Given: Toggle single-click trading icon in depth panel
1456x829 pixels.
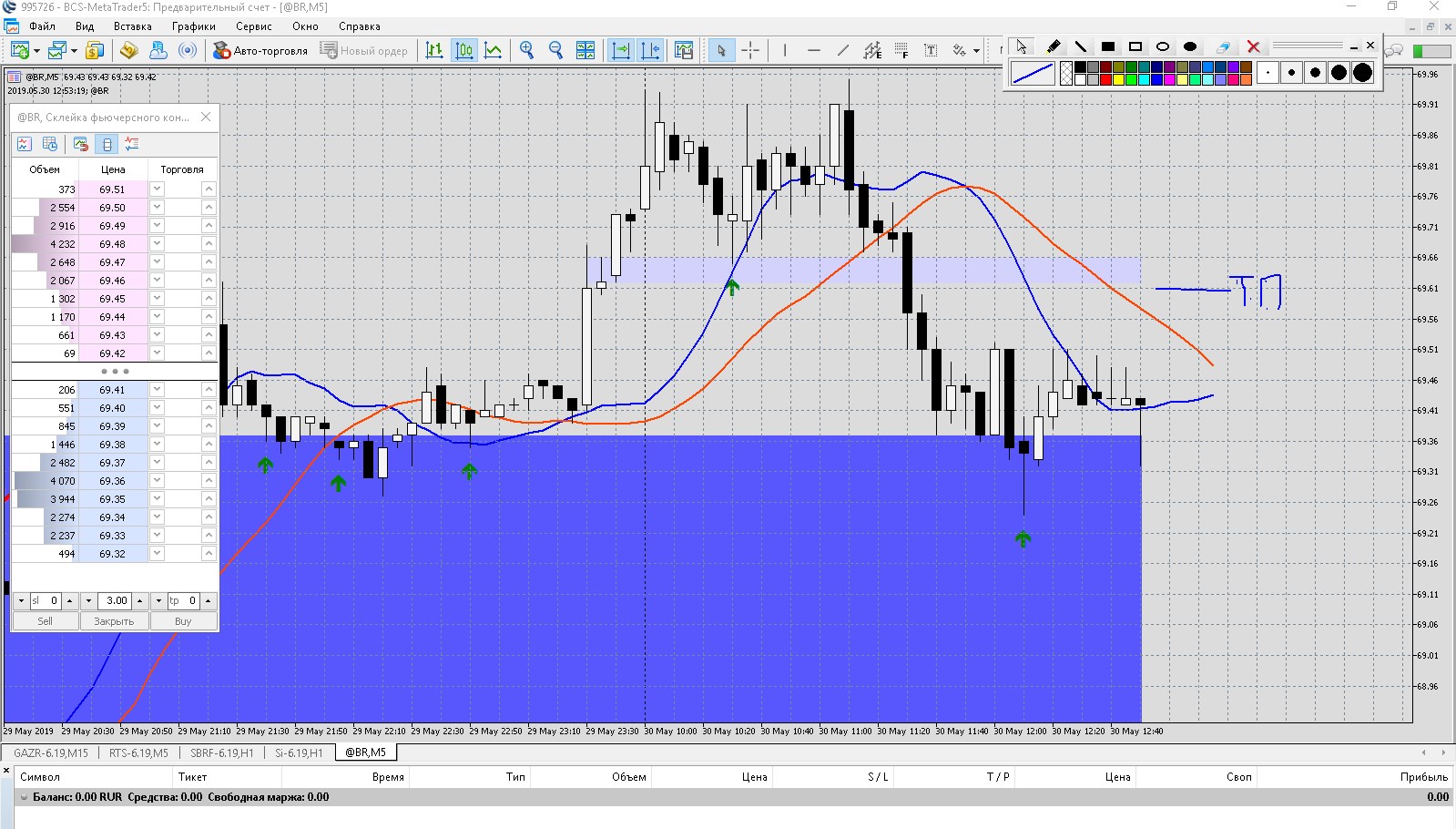Looking at the screenshot, I should point(81,144).
